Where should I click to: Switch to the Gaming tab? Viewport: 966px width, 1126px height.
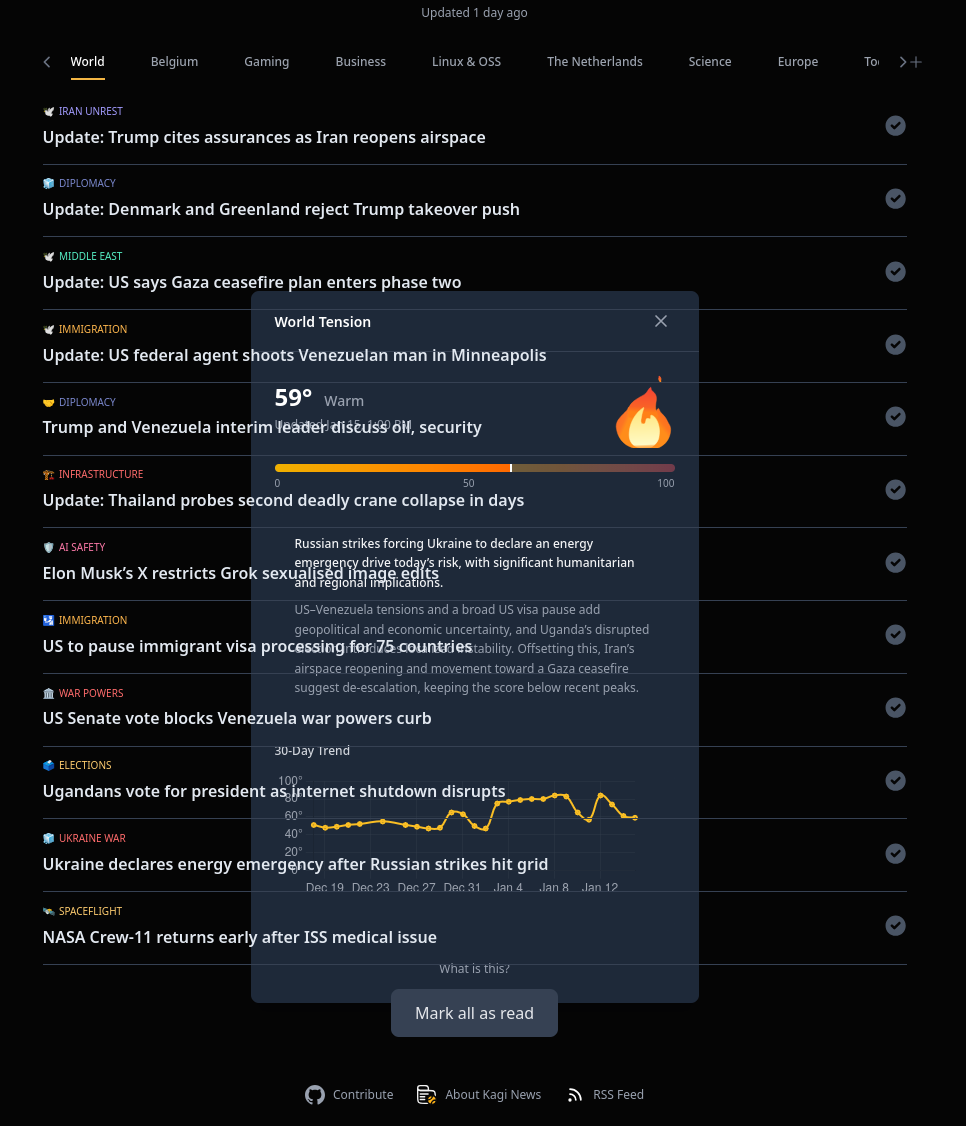(266, 62)
